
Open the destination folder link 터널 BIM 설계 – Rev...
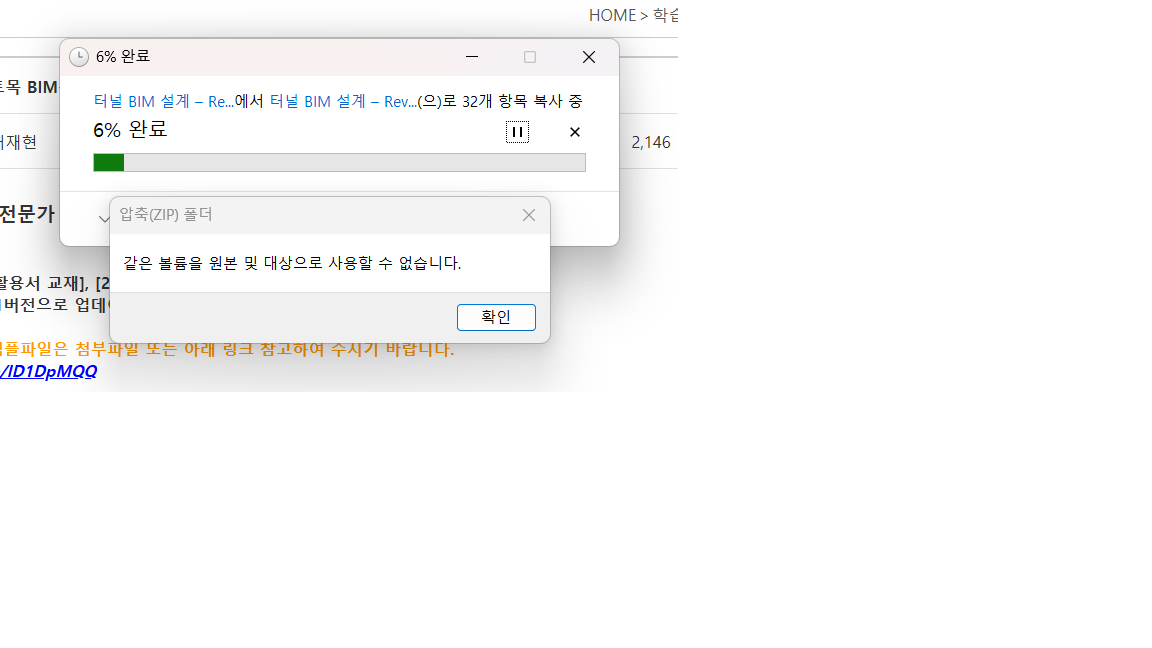coord(343,101)
